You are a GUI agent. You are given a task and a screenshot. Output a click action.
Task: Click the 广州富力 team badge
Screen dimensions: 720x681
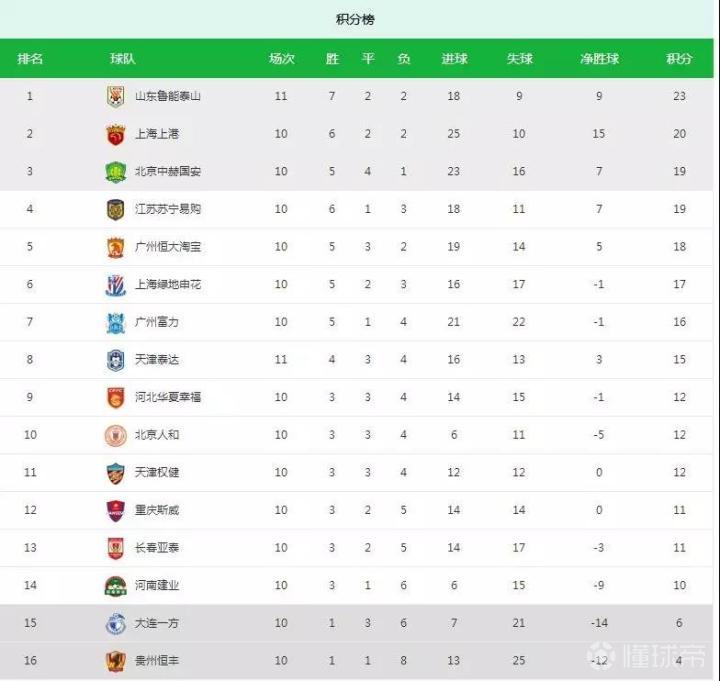(x=115, y=322)
